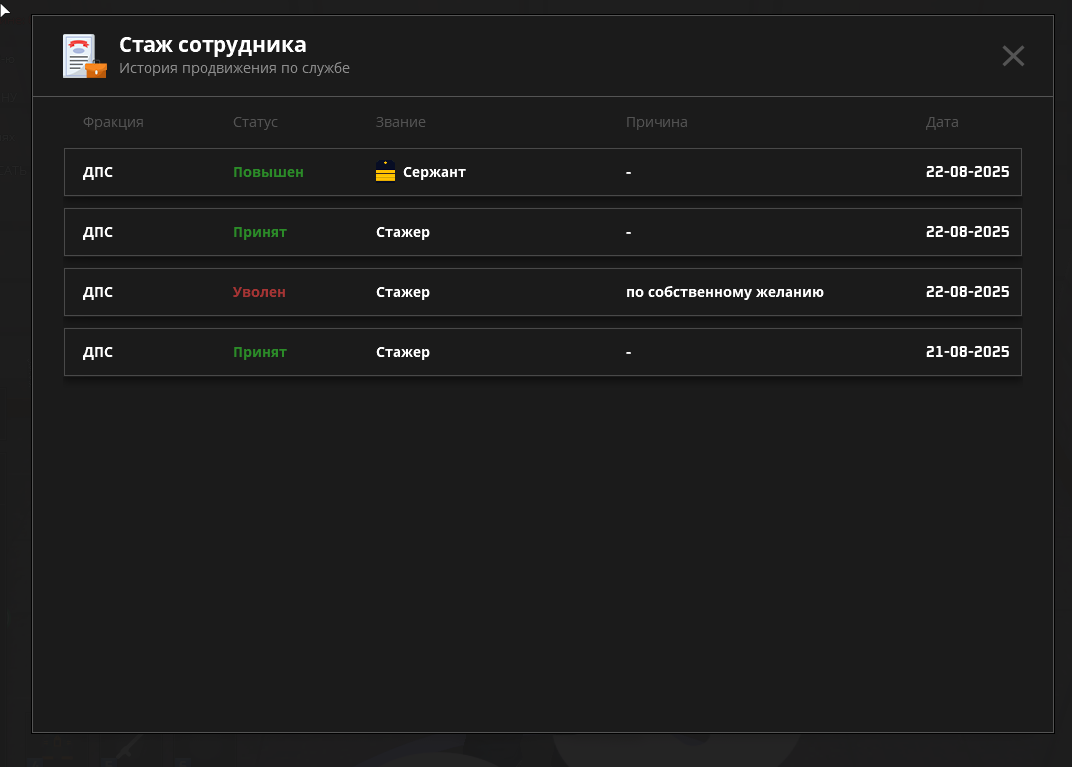This screenshot has width=1072, height=767.
Task: Click the Дата column header
Action: click(941, 122)
